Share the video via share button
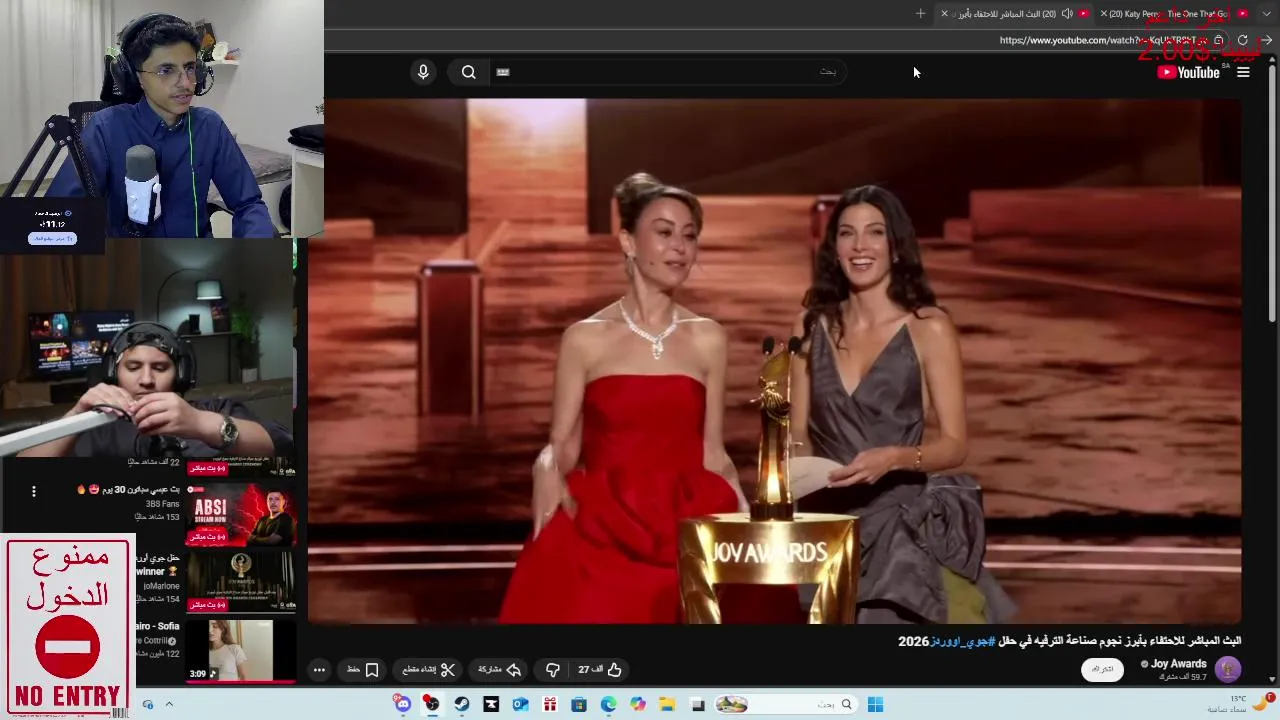The height and width of the screenshot is (720, 1280). (x=500, y=670)
